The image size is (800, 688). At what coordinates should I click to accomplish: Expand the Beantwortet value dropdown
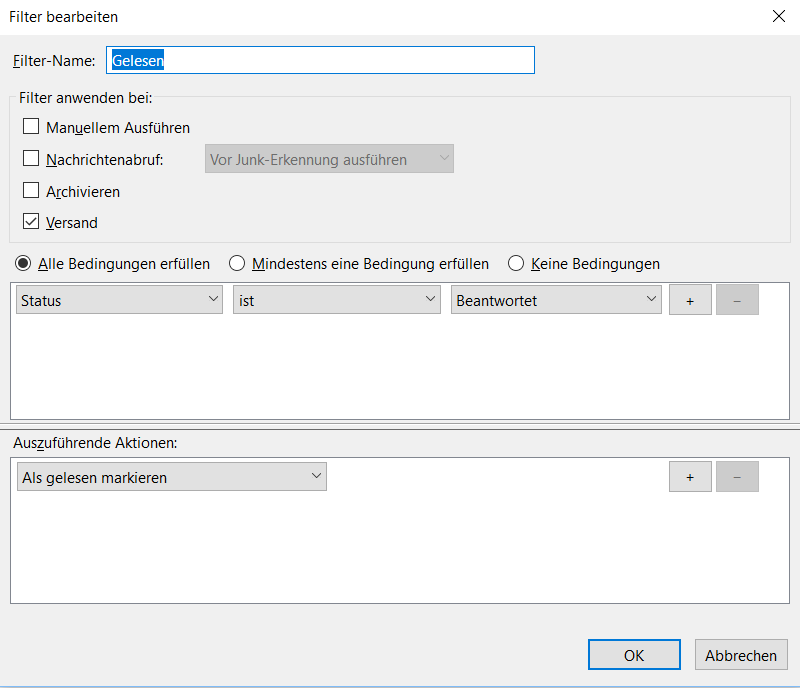[x=556, y=300]
